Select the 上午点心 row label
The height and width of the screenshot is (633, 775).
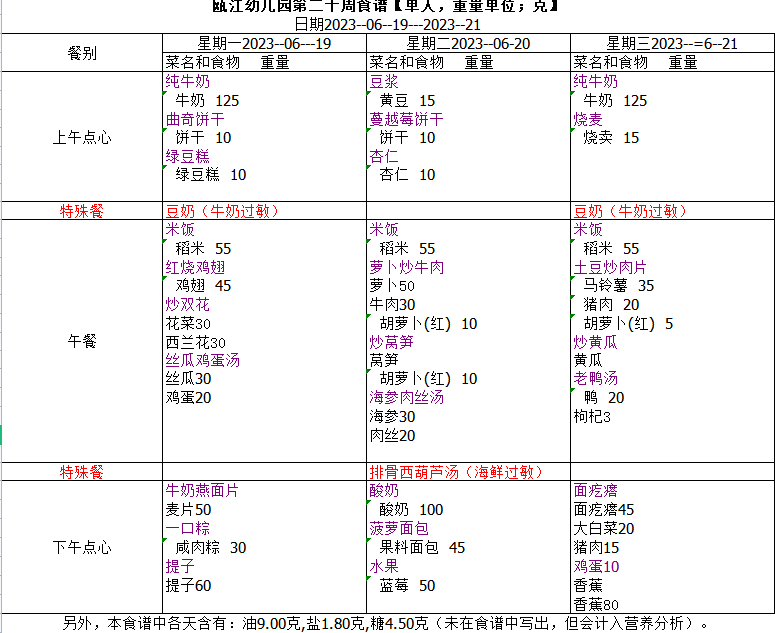(x=82, y=137)
